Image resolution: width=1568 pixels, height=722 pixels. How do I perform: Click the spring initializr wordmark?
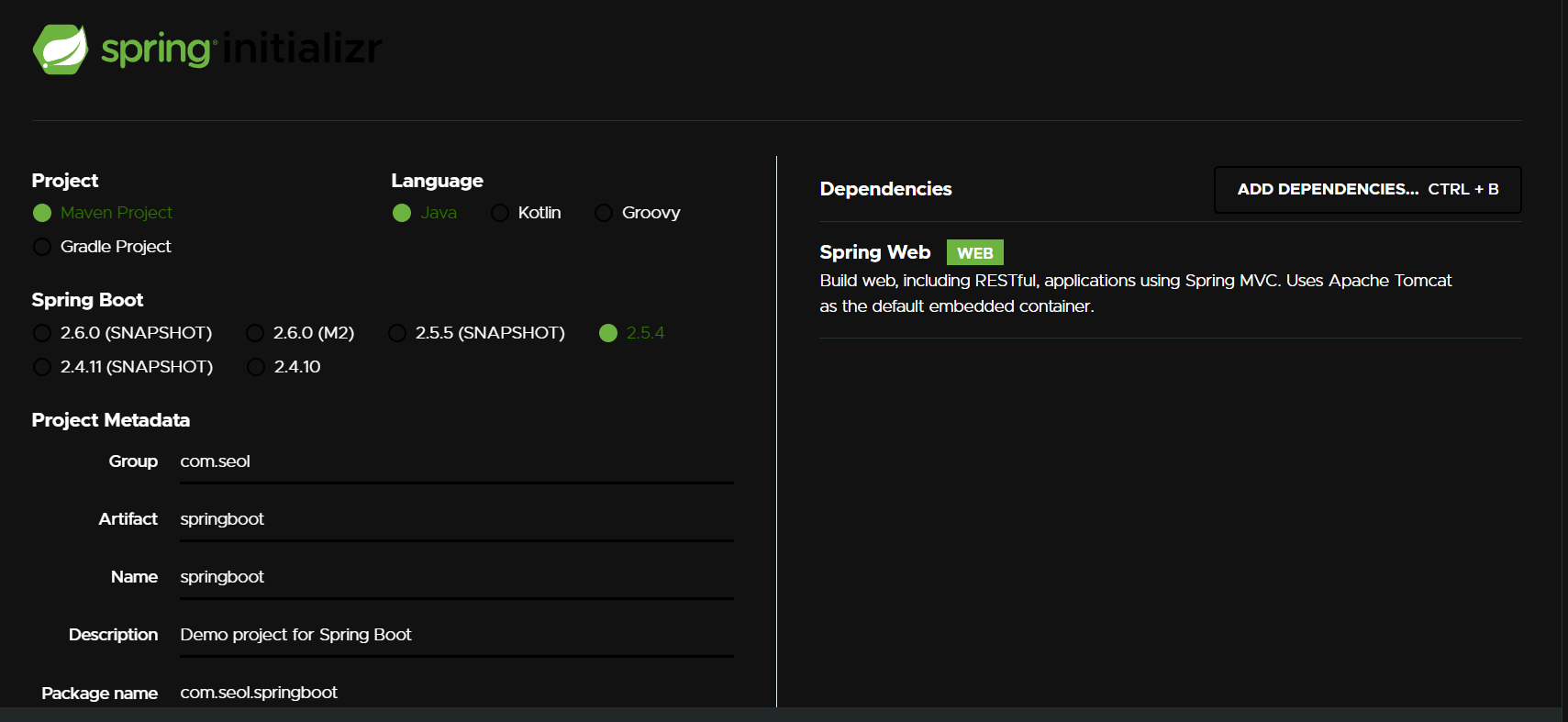(x=241, y=49)
